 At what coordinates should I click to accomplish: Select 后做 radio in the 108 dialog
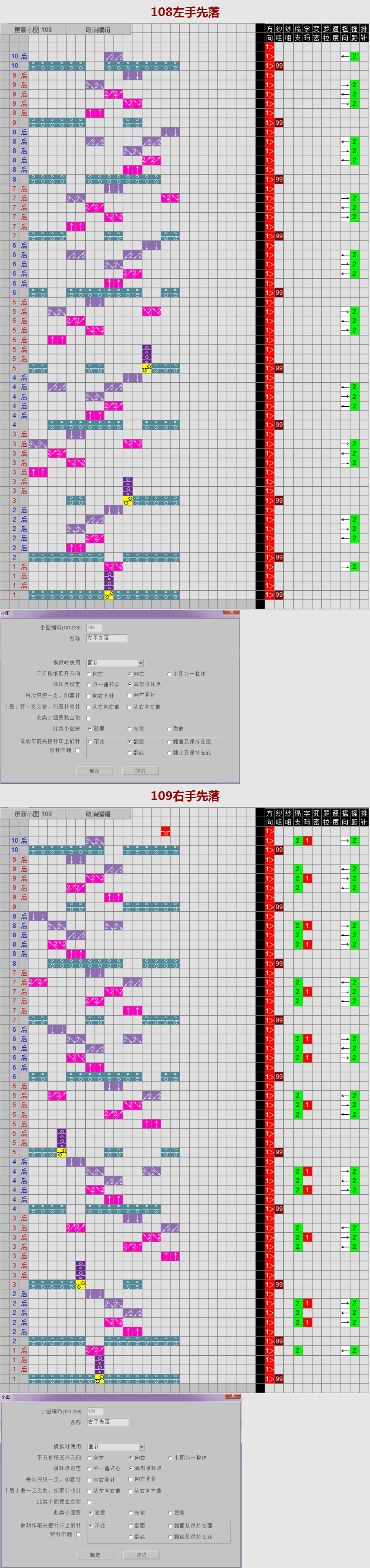[x=169, y=729]
